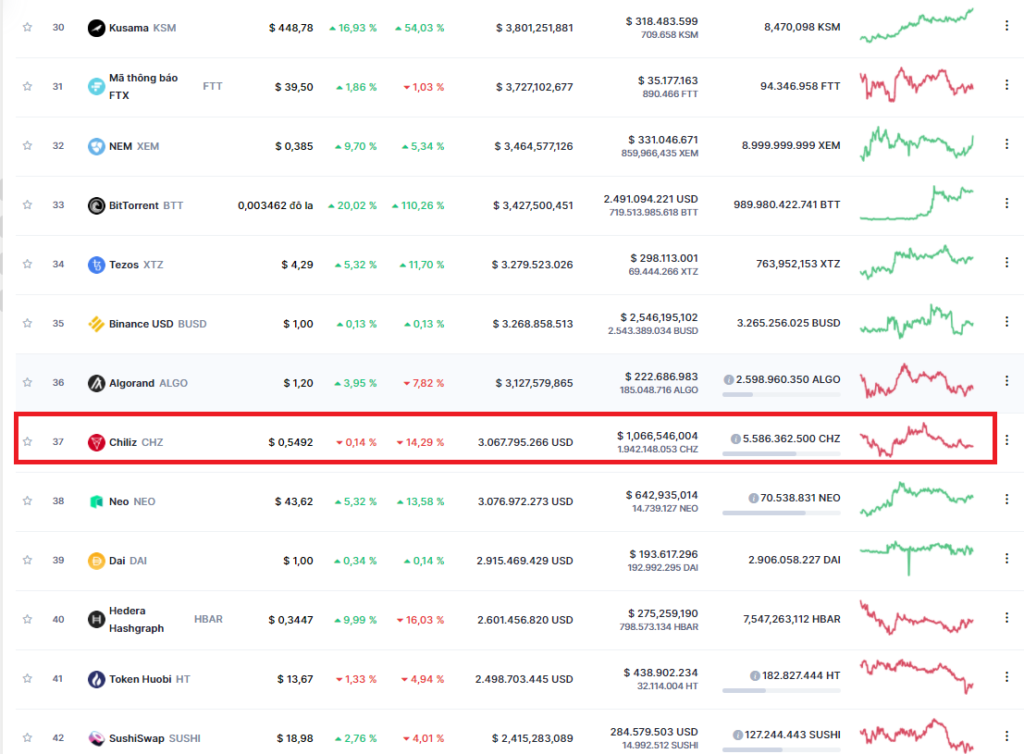Toggle the Algorand watchlist star
Viewport: 1024px width, 754px height.
(27, 383)
